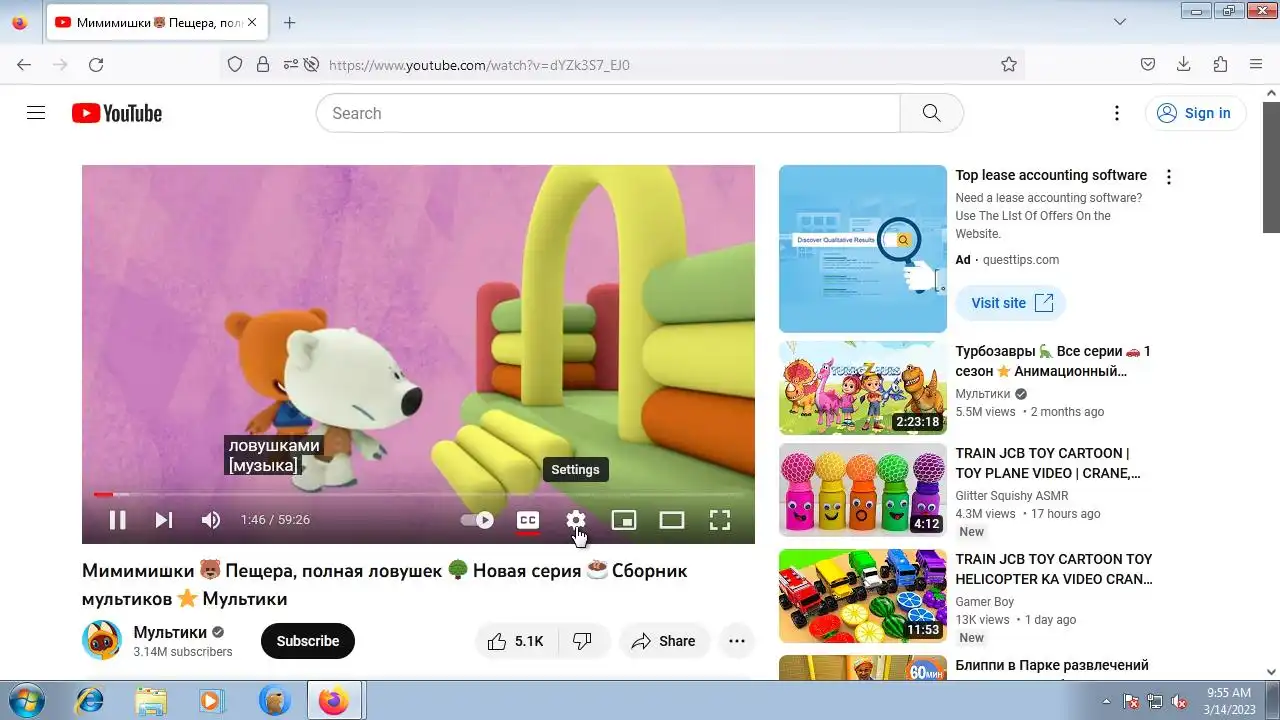The width and height of the screenshot is (1280, 720).
Task: Click the address bar URL
Action: point(479,65)
